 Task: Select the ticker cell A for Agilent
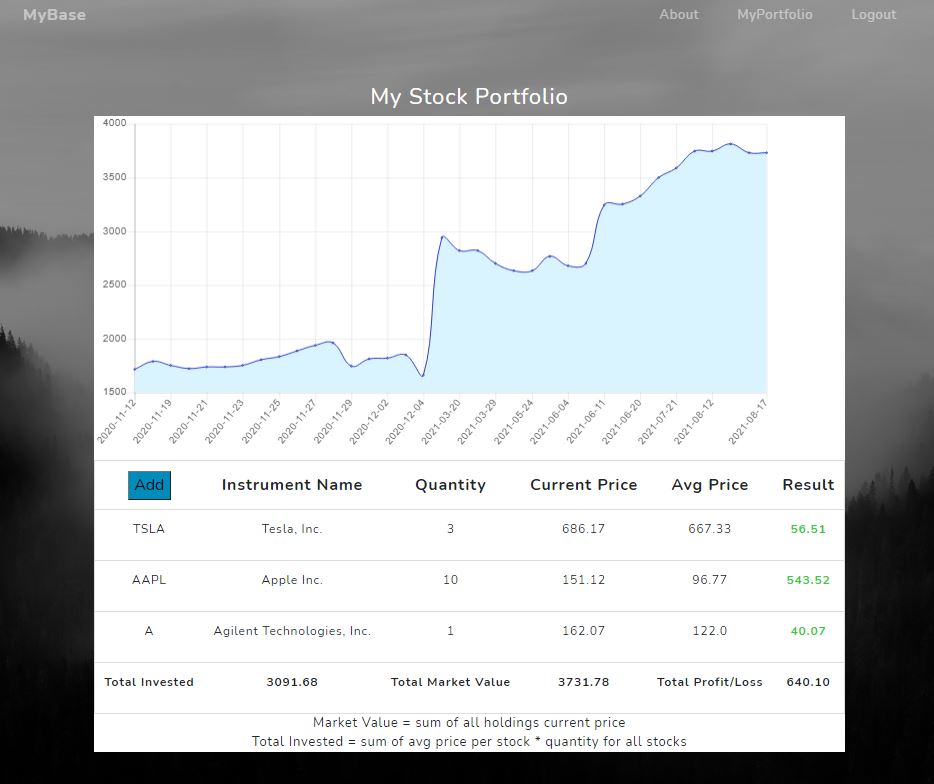point(149,631)
